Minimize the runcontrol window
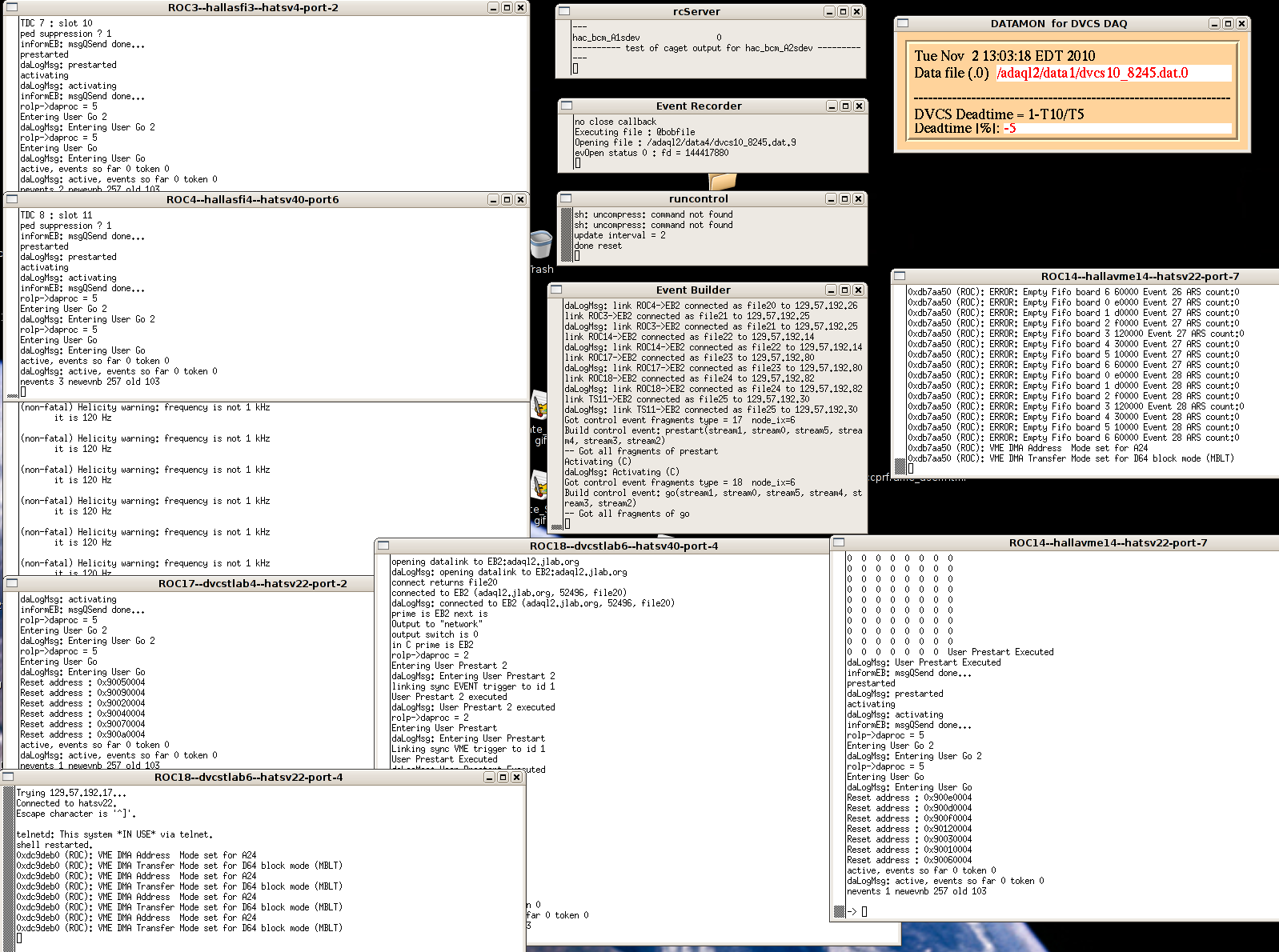This screenshot has width=1279, height=952. pos(831,198)
